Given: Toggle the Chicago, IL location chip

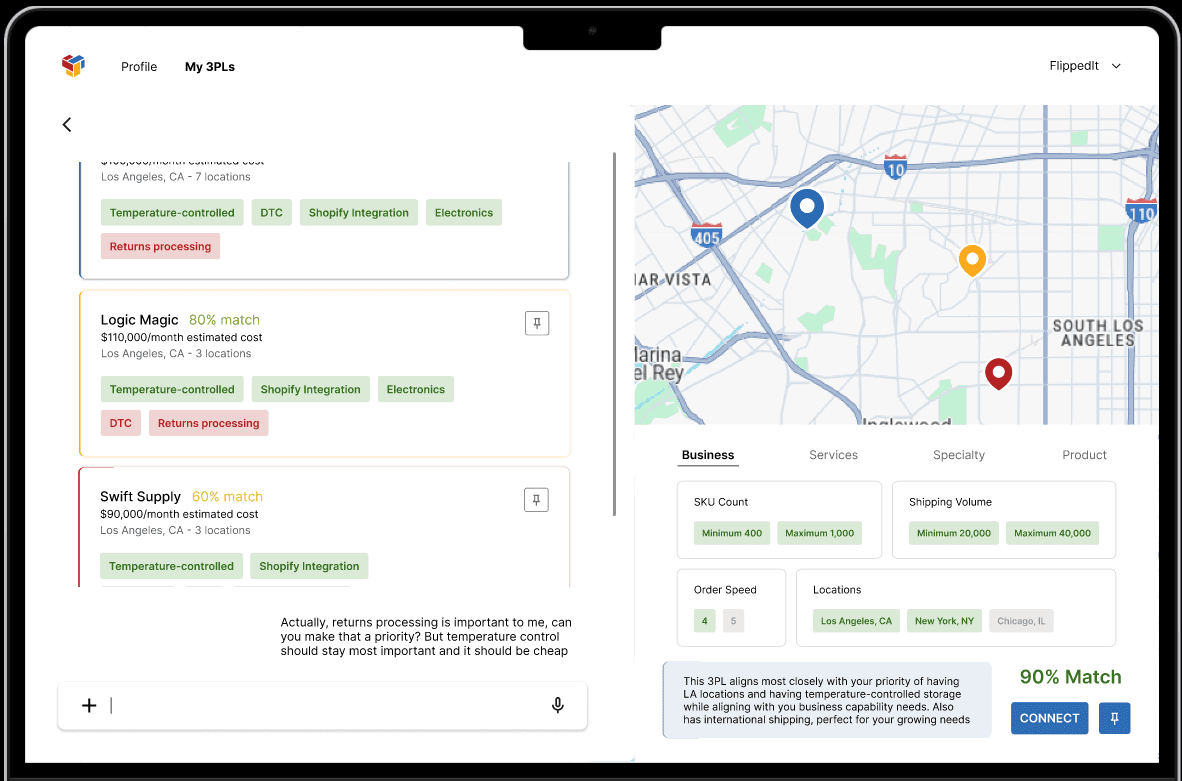Looking at the screenshot, I should [1021, 621].
